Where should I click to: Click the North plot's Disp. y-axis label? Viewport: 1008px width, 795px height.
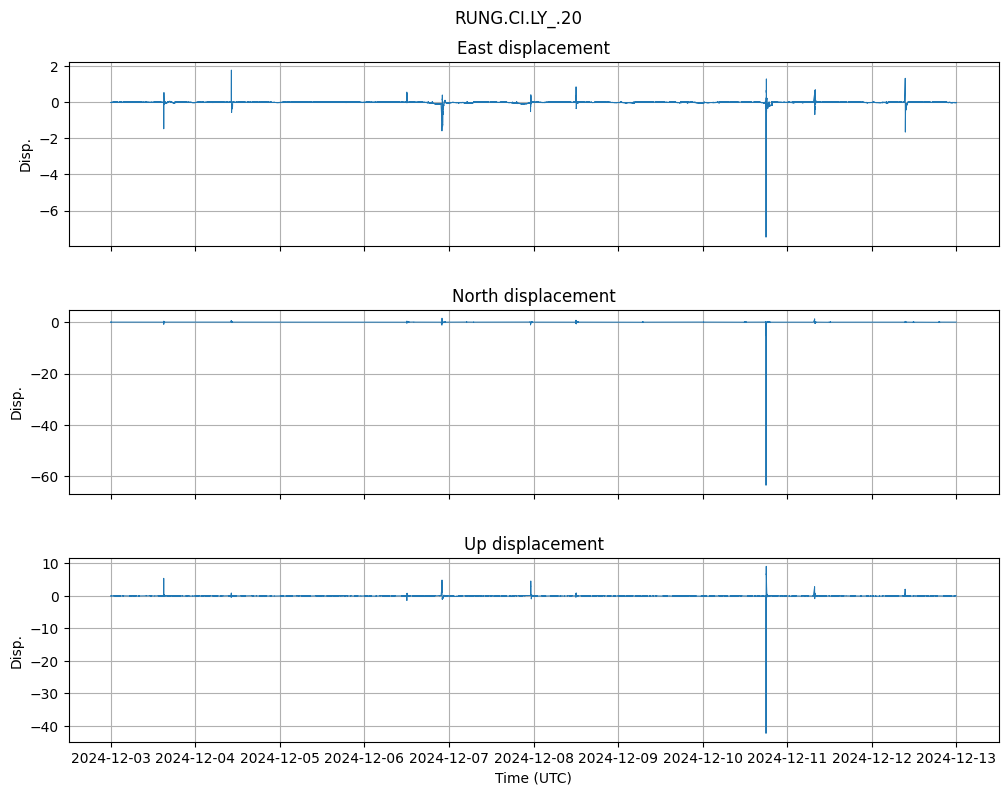[x=17, y=402]
